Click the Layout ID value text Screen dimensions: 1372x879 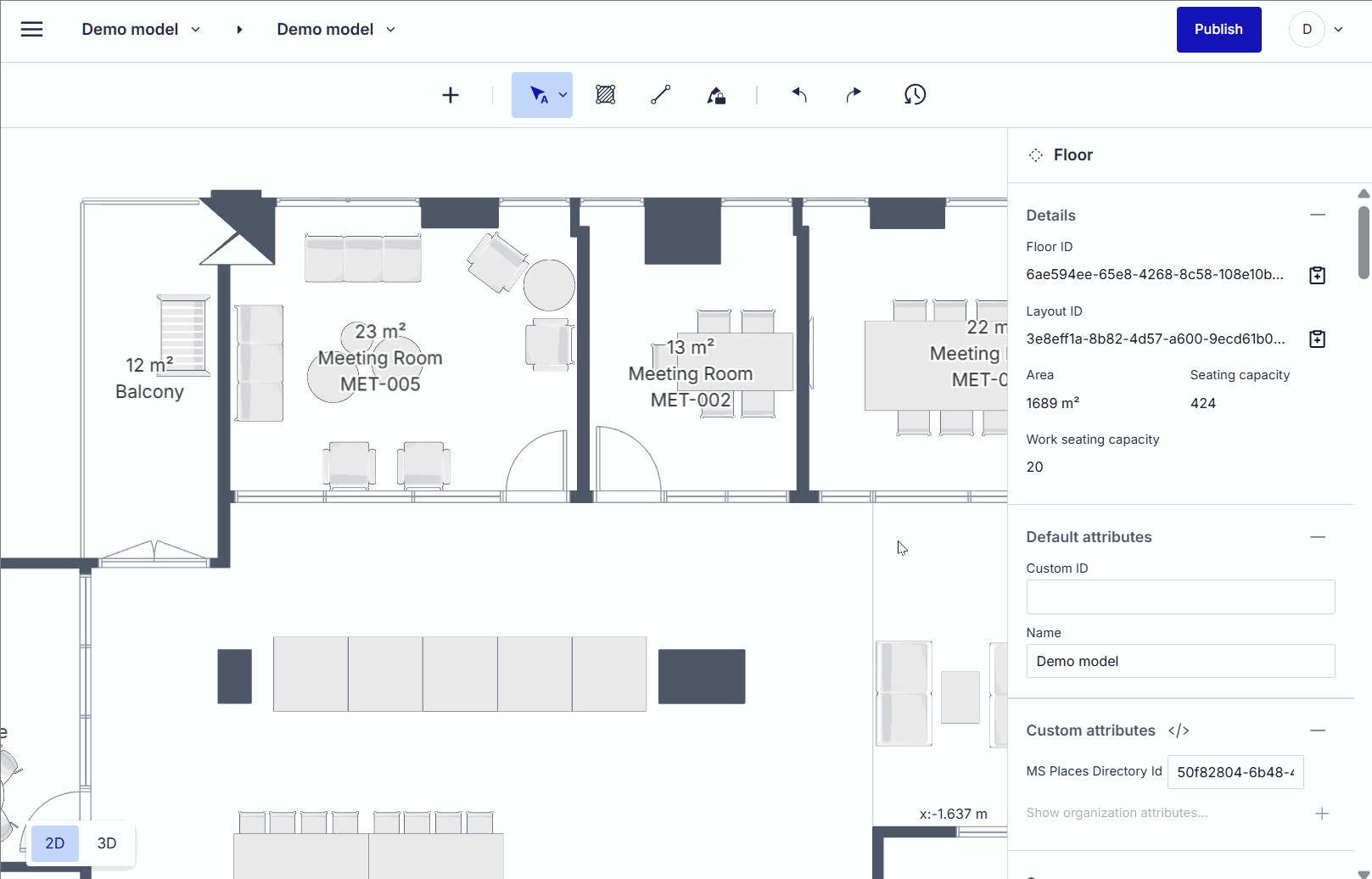pos(1155,339)
